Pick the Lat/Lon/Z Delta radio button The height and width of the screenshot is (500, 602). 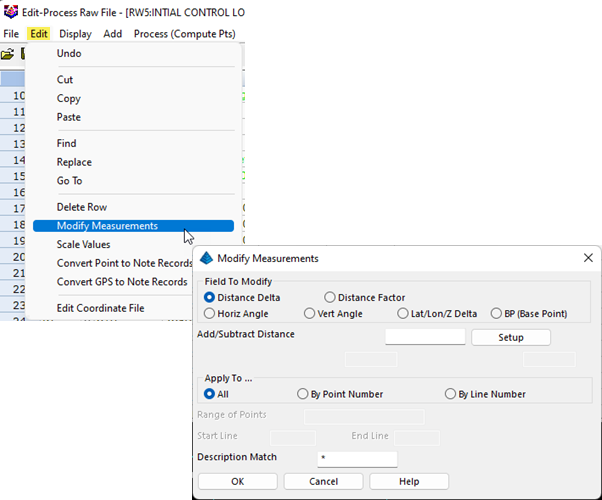[403, 314]
